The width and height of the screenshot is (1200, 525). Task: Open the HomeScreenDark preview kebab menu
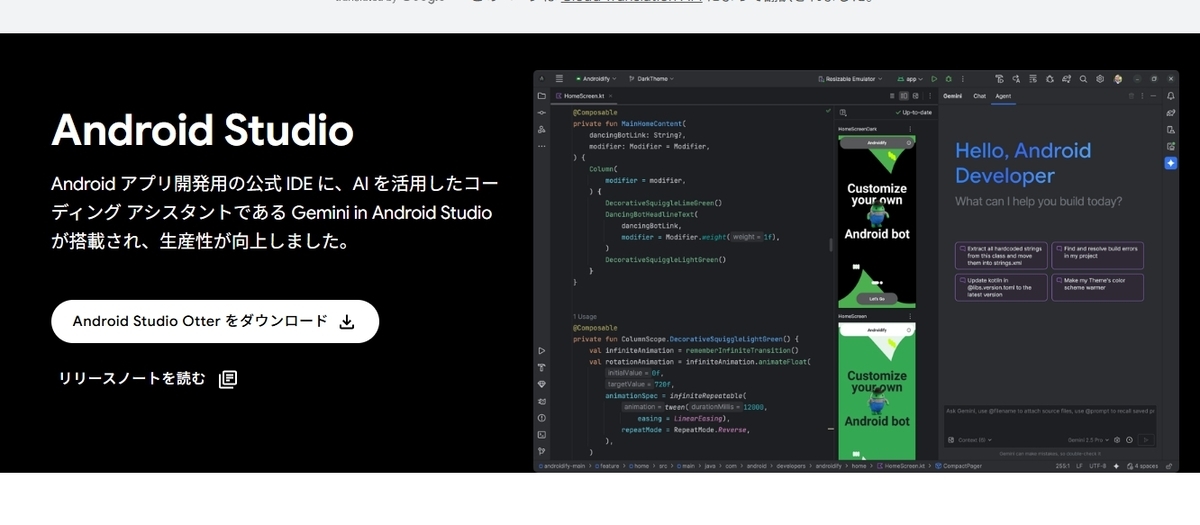tap(910, 129)
